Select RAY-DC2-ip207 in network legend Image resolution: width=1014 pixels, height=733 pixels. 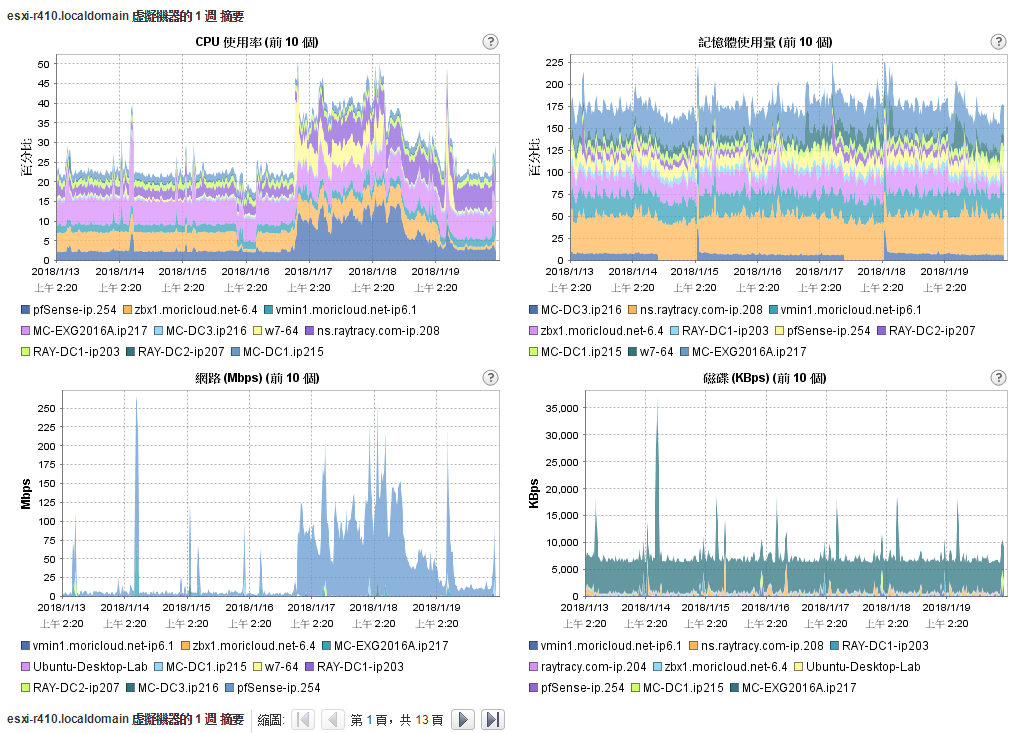(76, 688)
